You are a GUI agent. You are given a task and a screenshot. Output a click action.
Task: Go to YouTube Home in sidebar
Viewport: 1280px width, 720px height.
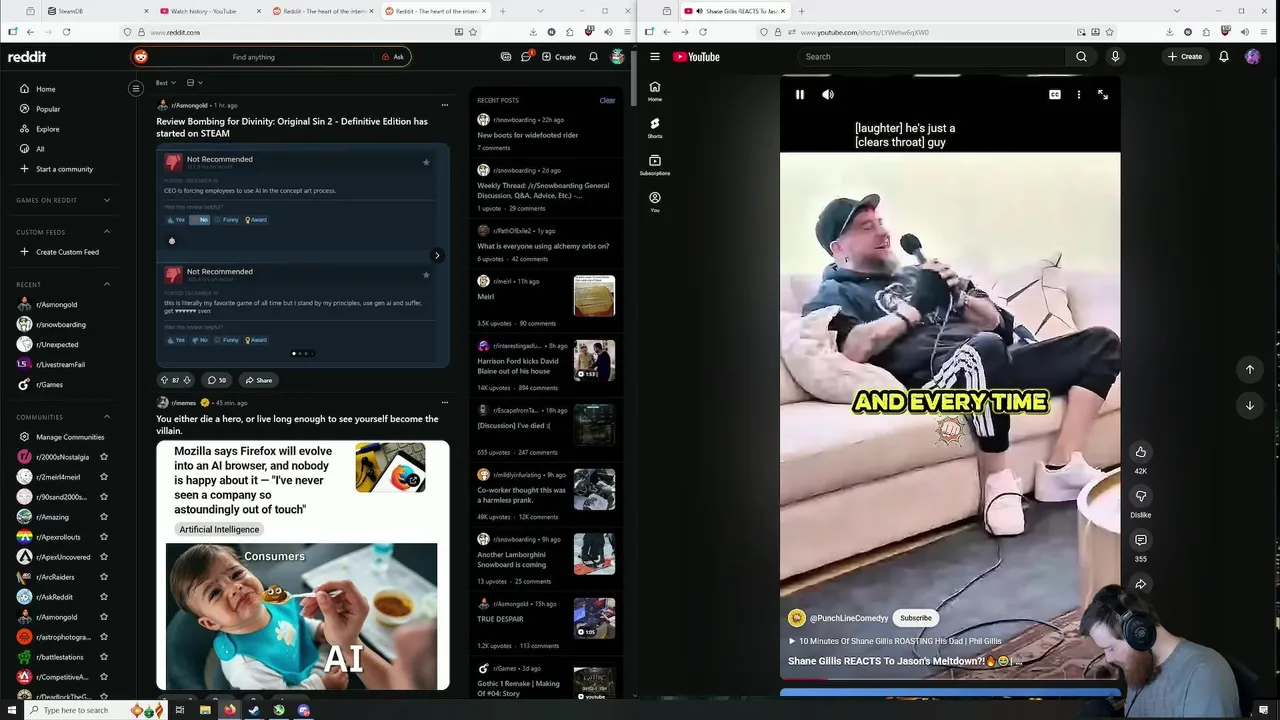pyautogui.click(x=655, y=91)
